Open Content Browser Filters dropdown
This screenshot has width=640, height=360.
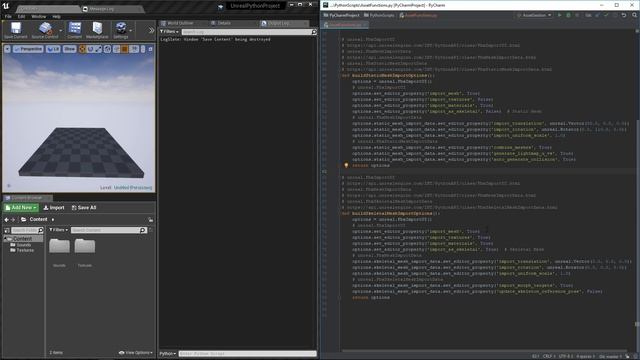59,230
